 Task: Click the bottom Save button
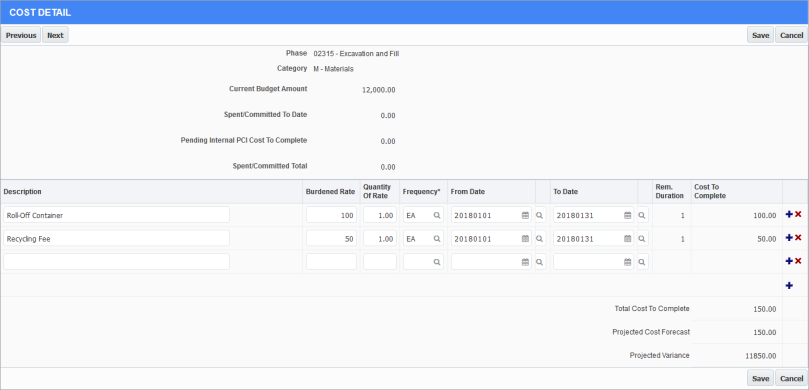tap(761, 378)
